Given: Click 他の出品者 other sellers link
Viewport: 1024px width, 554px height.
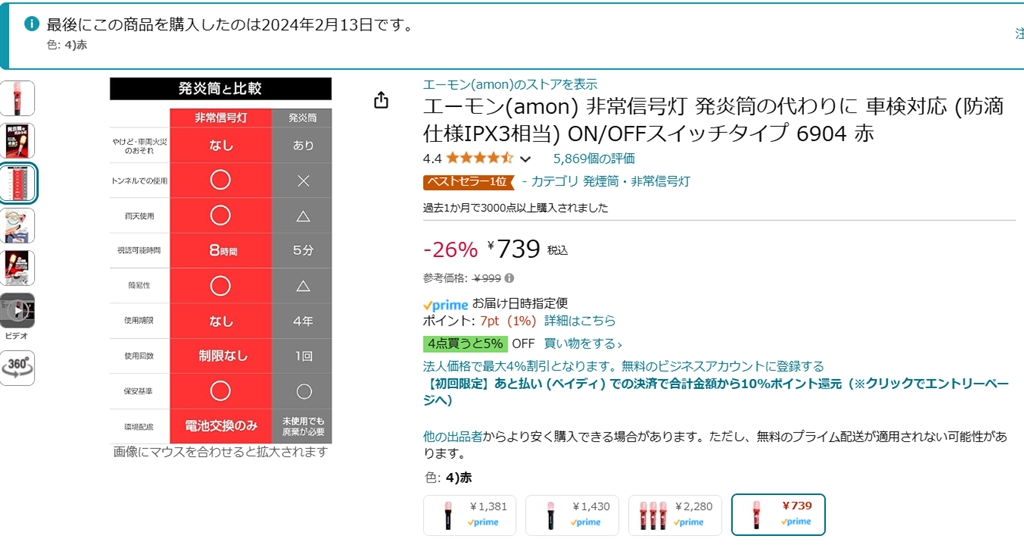Looking at the screenshot, I should pyautogui.click(x=453, y=436).
